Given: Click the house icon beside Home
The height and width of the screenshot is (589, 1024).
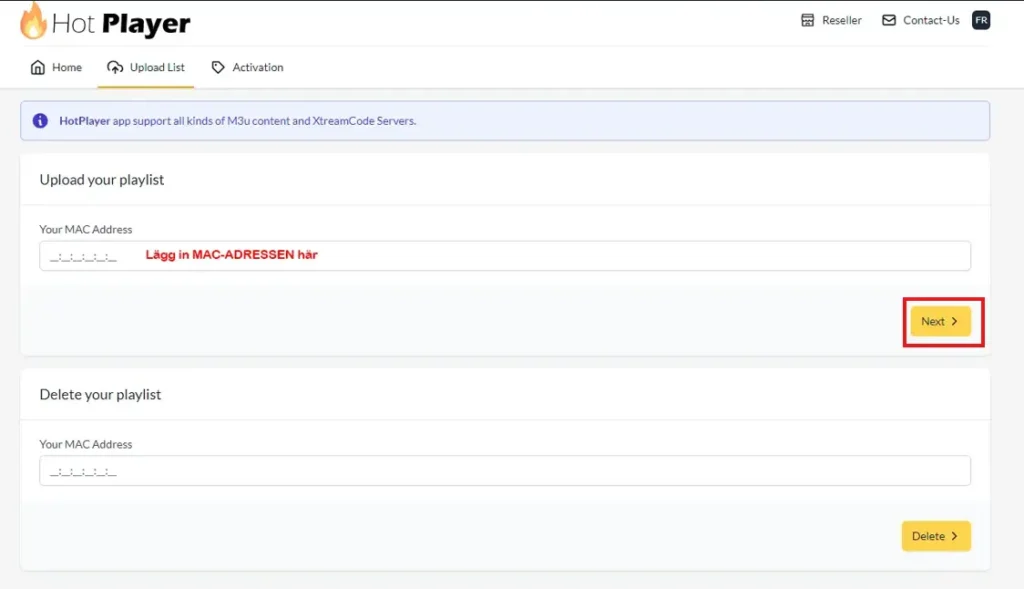Looking at the screenshot, I should (x=38, y=68).
